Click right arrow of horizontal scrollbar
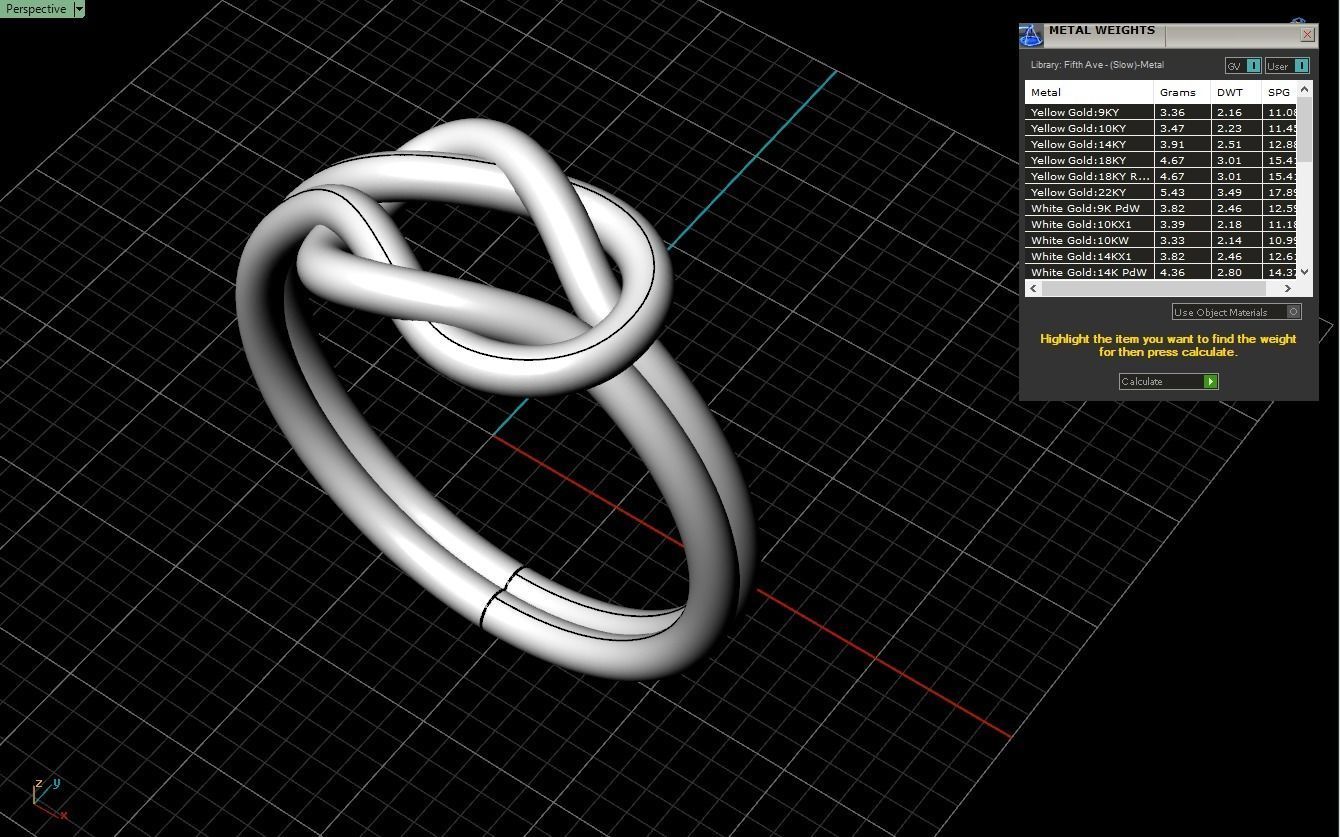Image resolution: width=1340 pixels, height=837 pixels. click(x=1288, y=288)
